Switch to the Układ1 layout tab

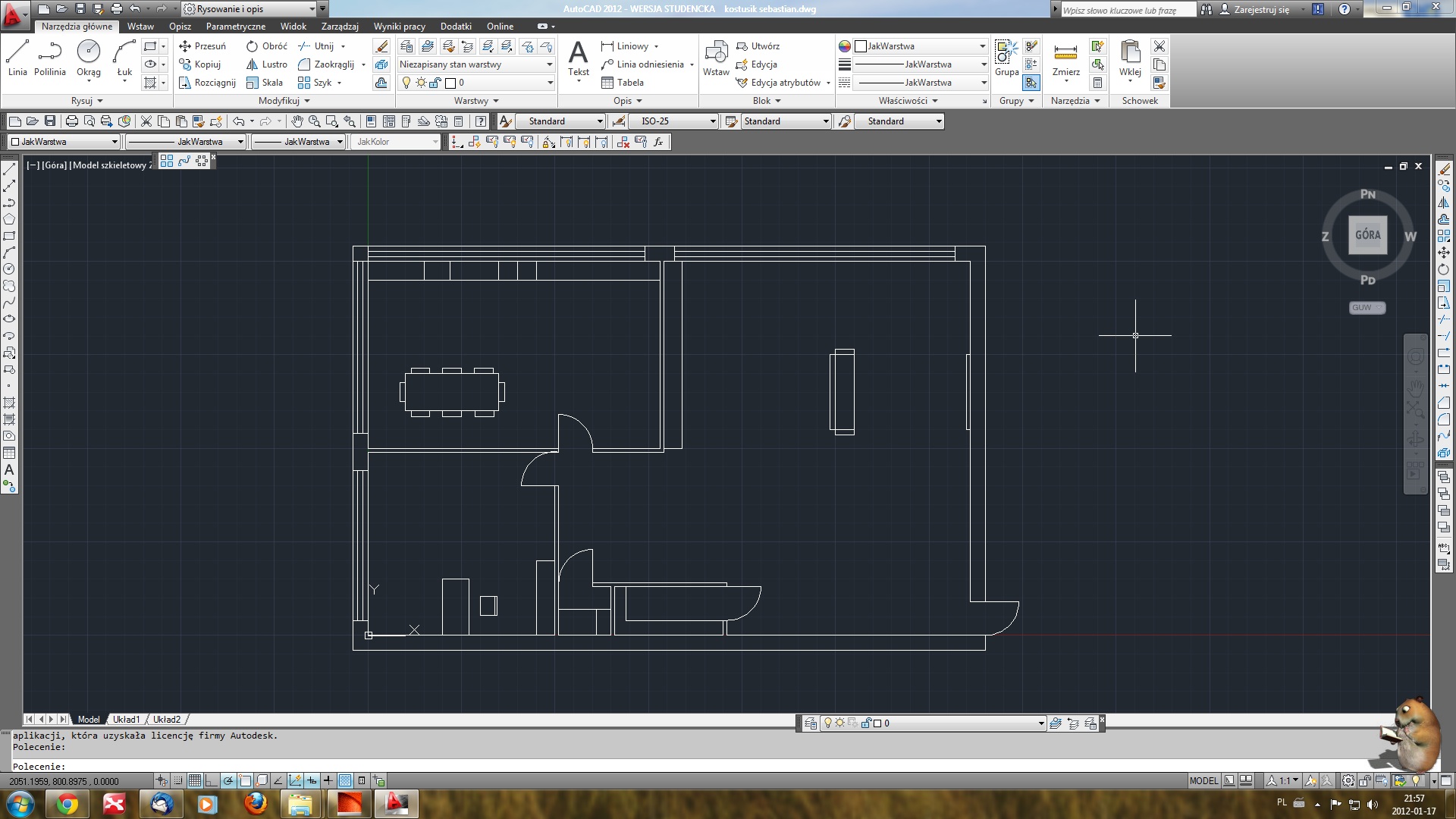point(126,719)
